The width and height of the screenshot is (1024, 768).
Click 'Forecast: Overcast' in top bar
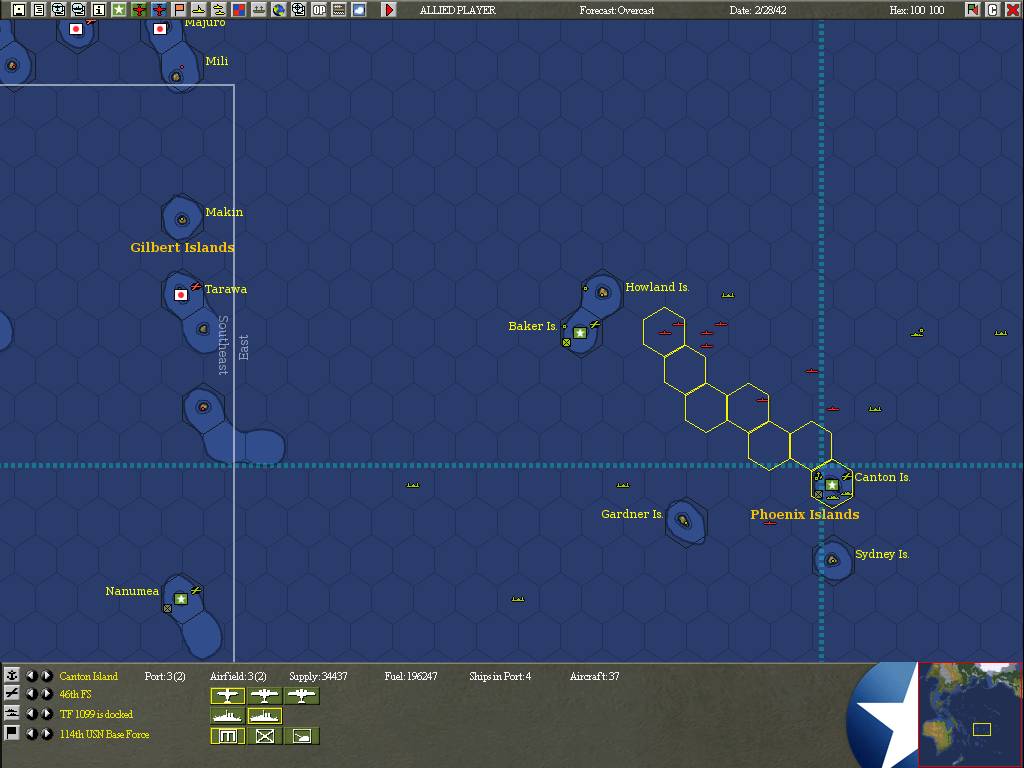point(616,10)
